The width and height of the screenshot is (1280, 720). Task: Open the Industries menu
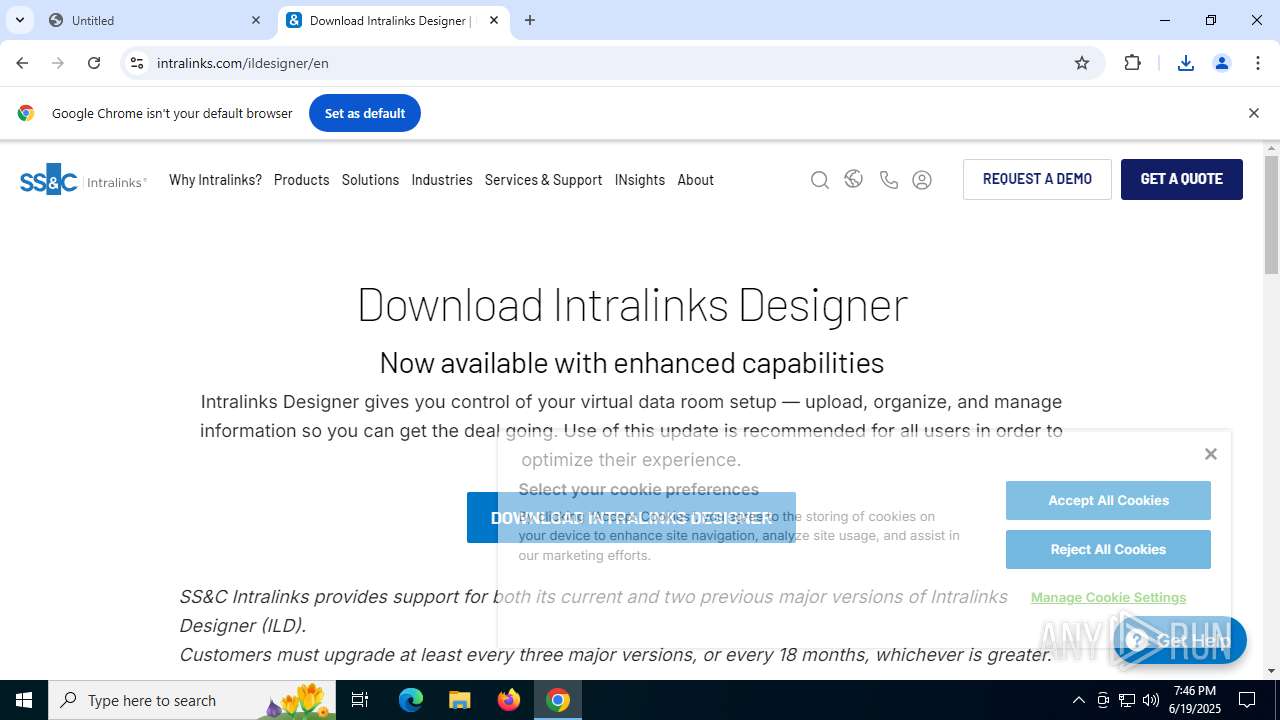click(442, 180)
